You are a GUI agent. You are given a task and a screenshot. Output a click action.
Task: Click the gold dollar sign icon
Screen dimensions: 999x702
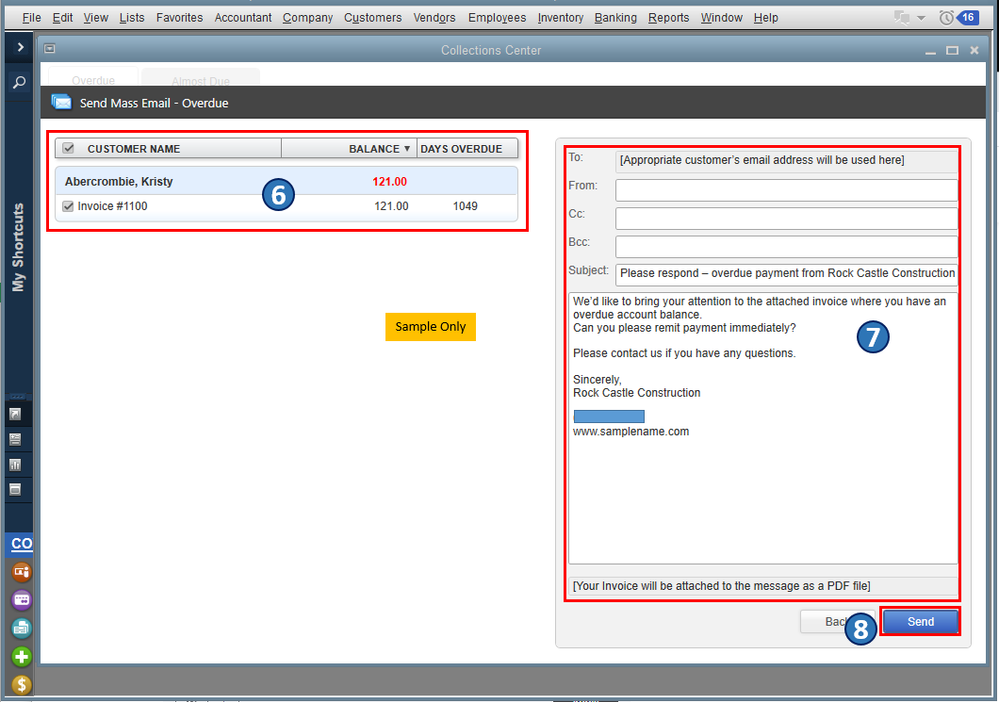[x=21, y=685]
